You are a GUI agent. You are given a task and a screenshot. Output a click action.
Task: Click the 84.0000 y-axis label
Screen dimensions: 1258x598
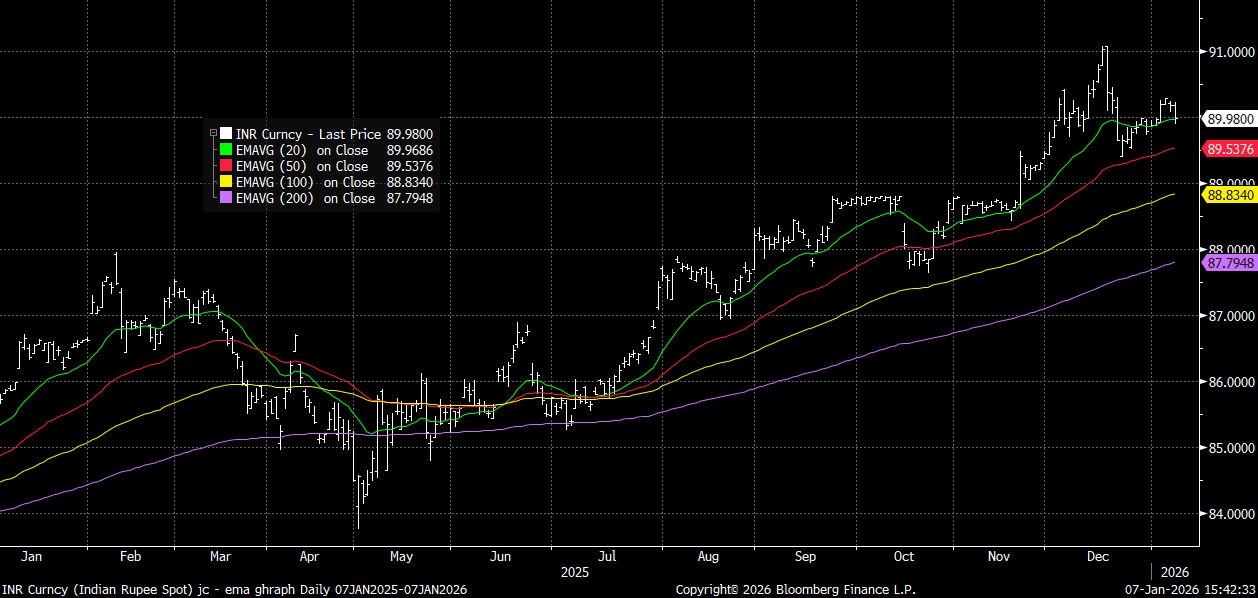(1231, 514)
